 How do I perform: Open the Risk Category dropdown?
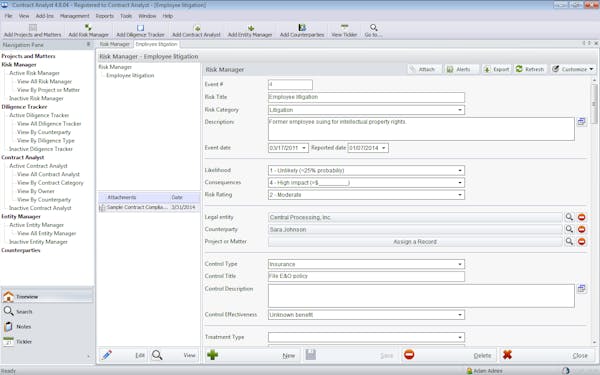point(460,110)
